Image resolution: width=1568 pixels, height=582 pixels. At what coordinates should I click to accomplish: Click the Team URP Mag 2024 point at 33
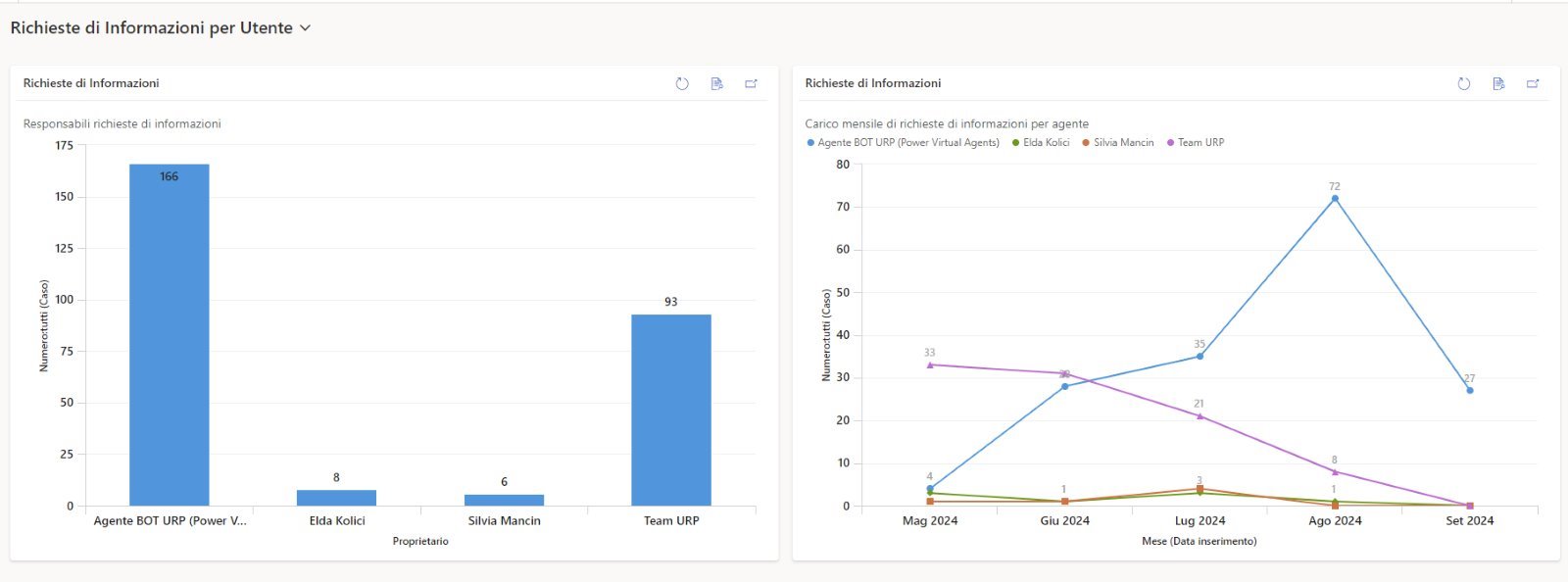pos(930,364)
